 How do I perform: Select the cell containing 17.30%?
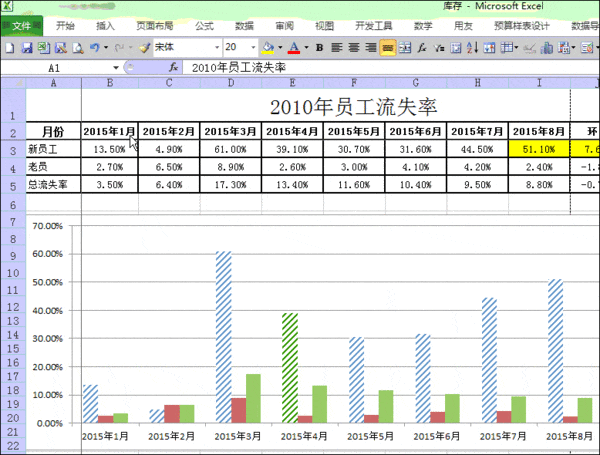coord(231,184)
